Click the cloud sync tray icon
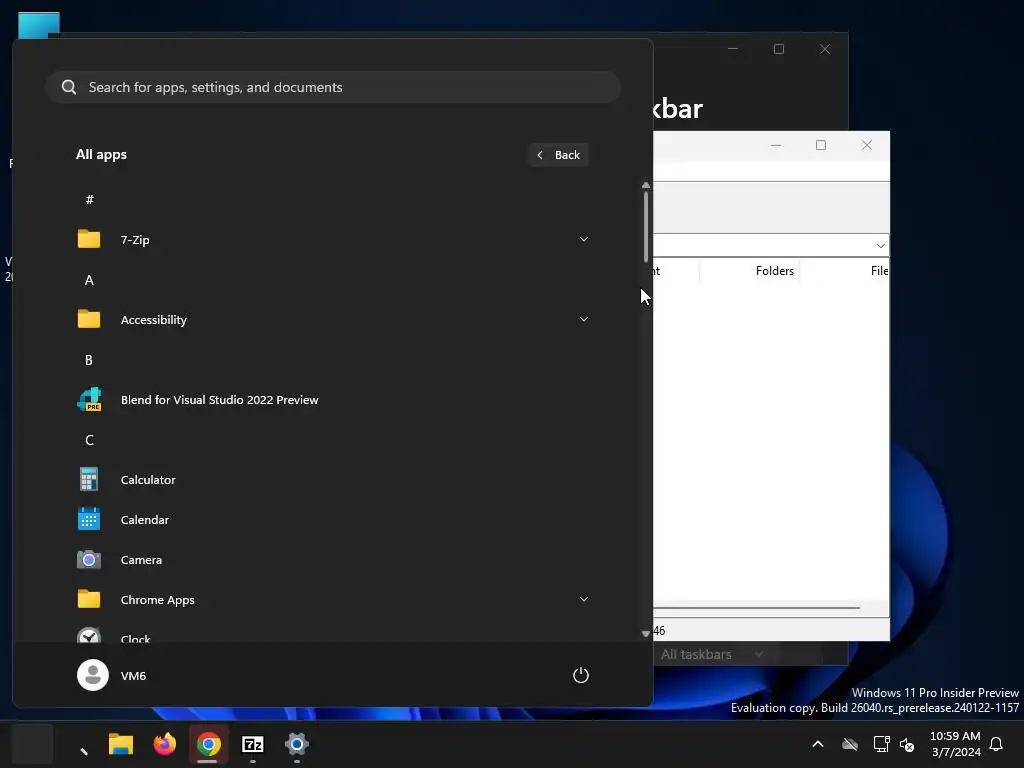The image size is (1024, 768). coord(850,744)
